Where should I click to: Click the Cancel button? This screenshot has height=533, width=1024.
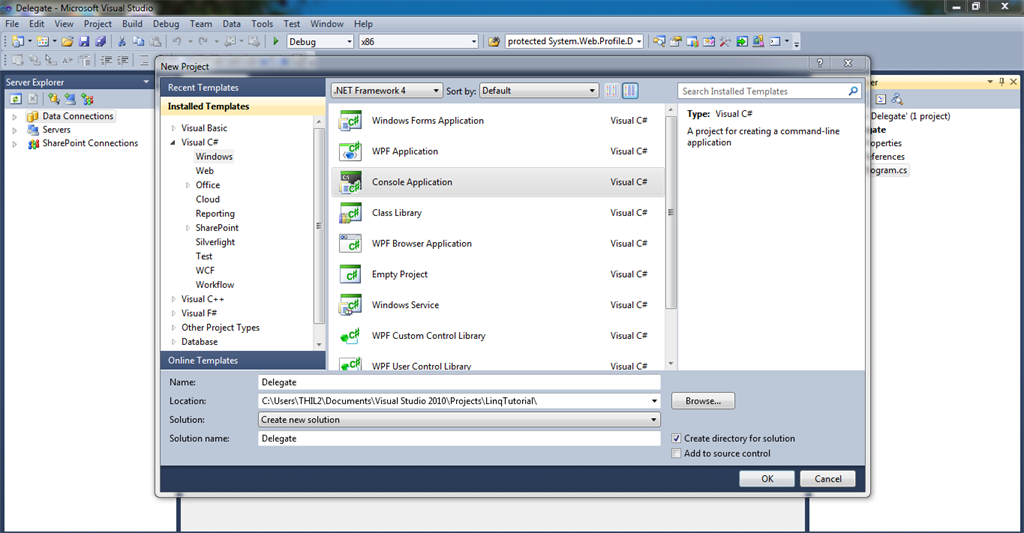[827, 479]
